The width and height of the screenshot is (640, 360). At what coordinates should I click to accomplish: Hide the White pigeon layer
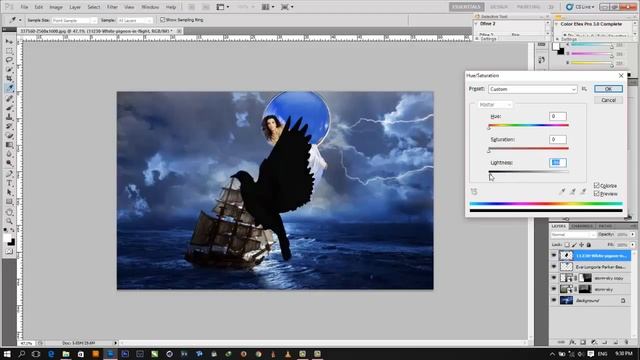[554, 256]
